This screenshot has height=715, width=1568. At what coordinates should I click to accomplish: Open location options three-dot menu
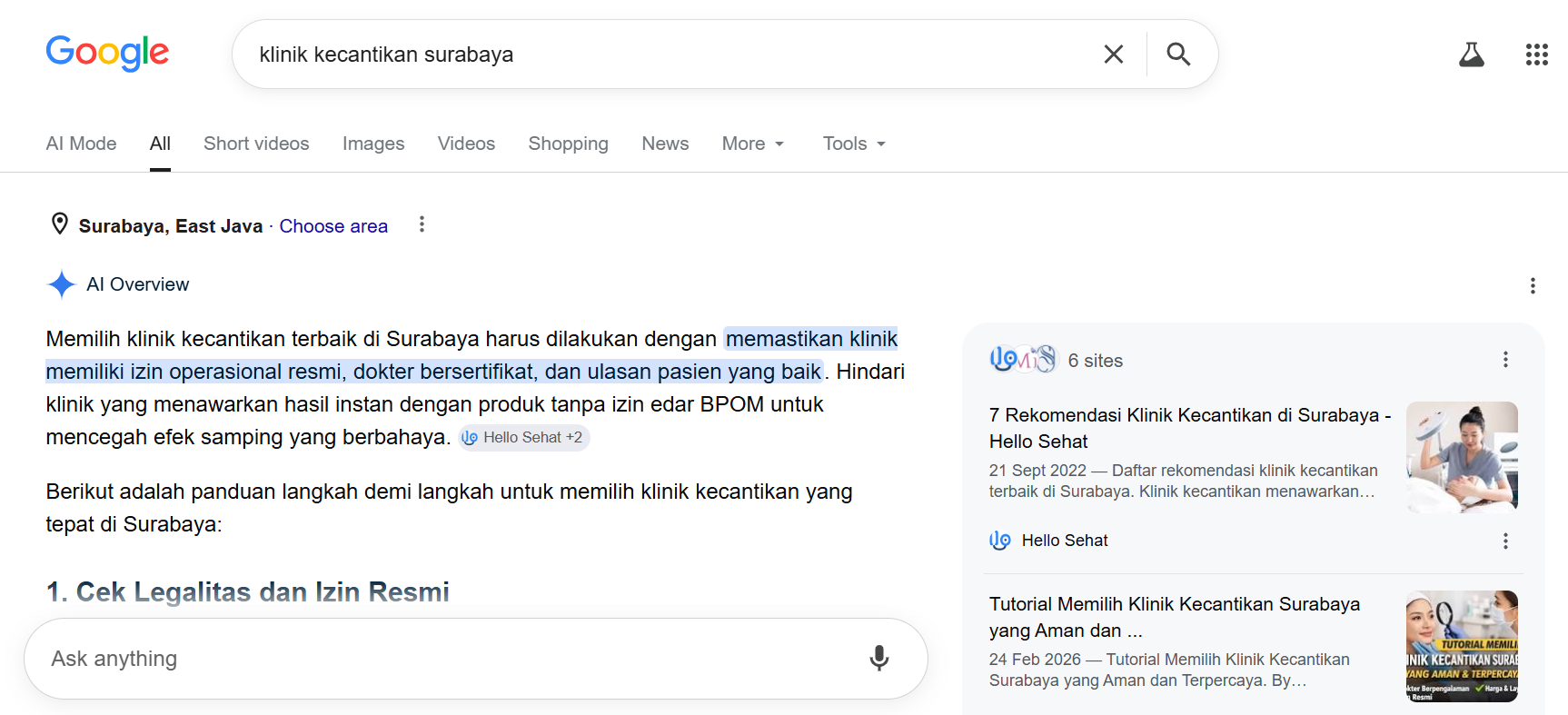(422, 224)
